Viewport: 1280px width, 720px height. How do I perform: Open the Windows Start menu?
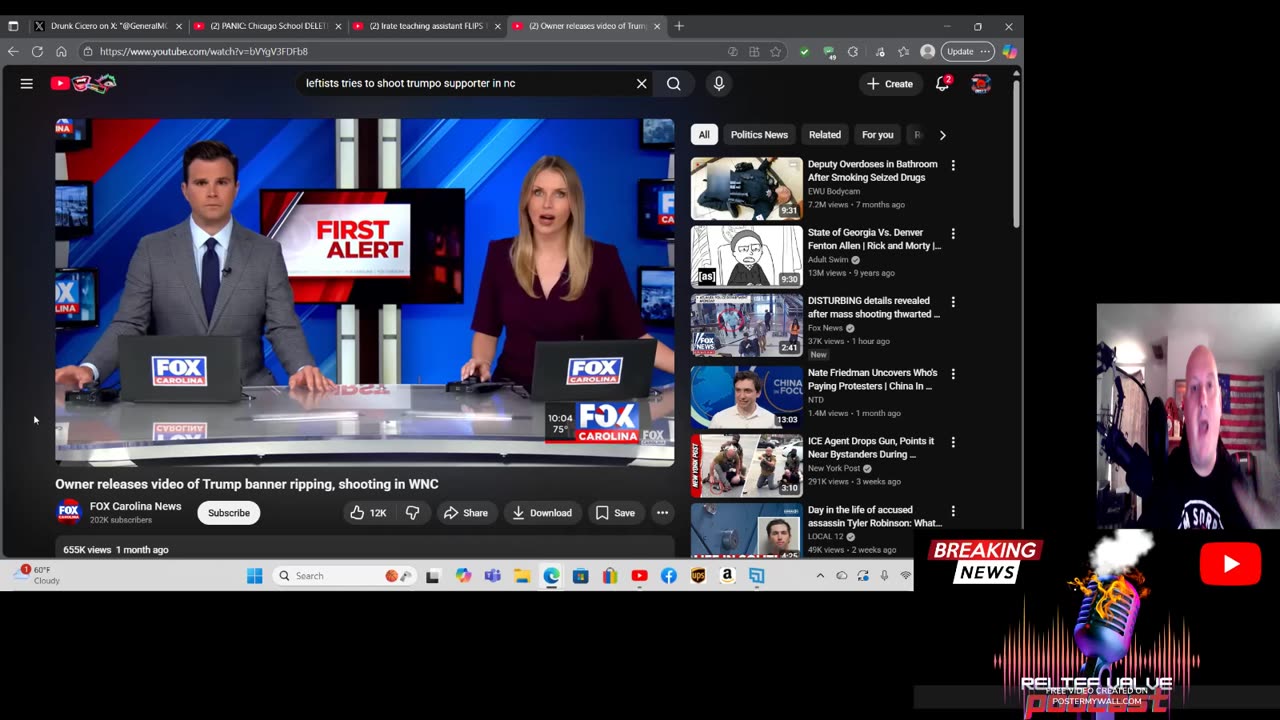[x=254, y=576]
